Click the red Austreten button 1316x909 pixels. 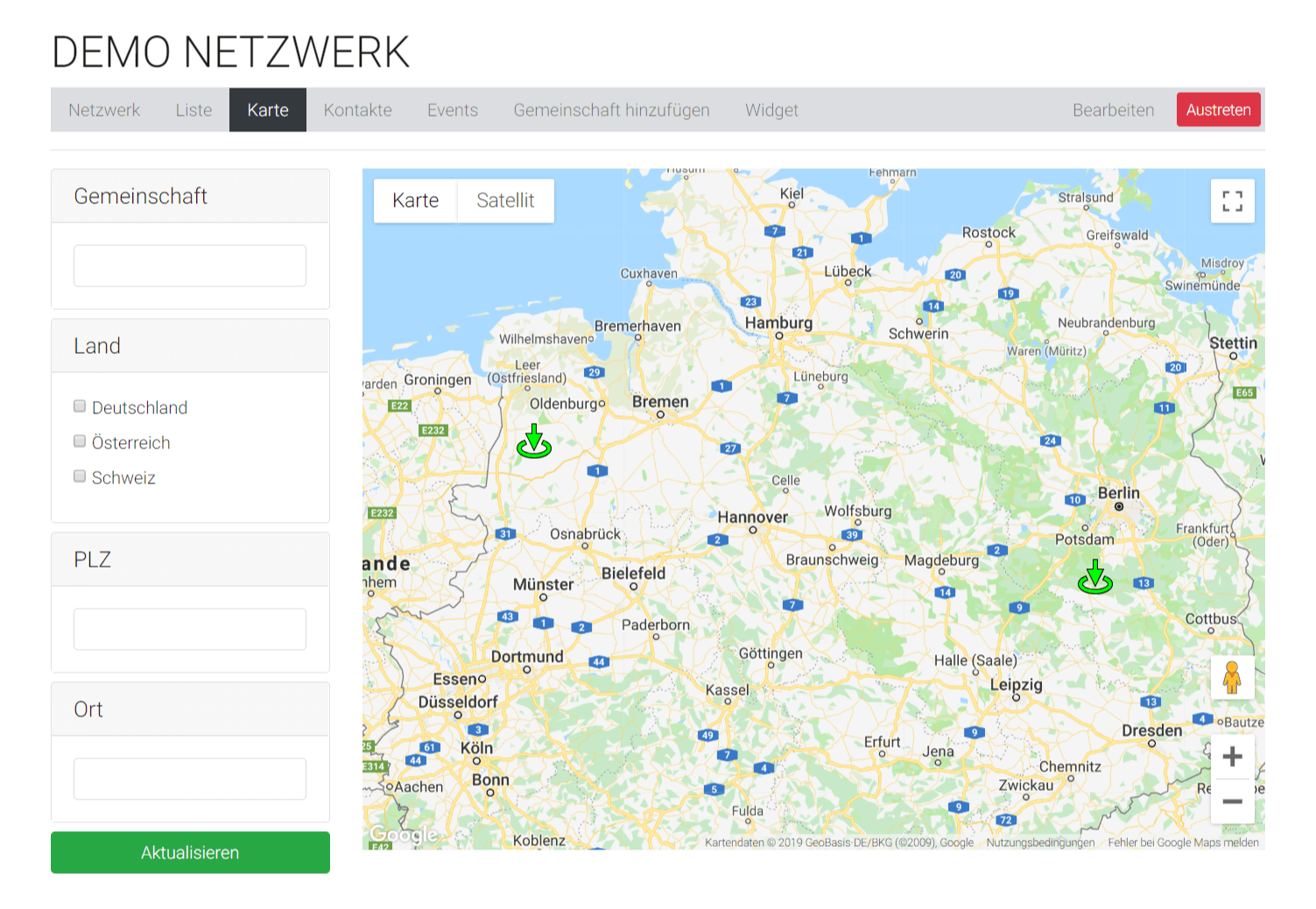click(1218, 109)
